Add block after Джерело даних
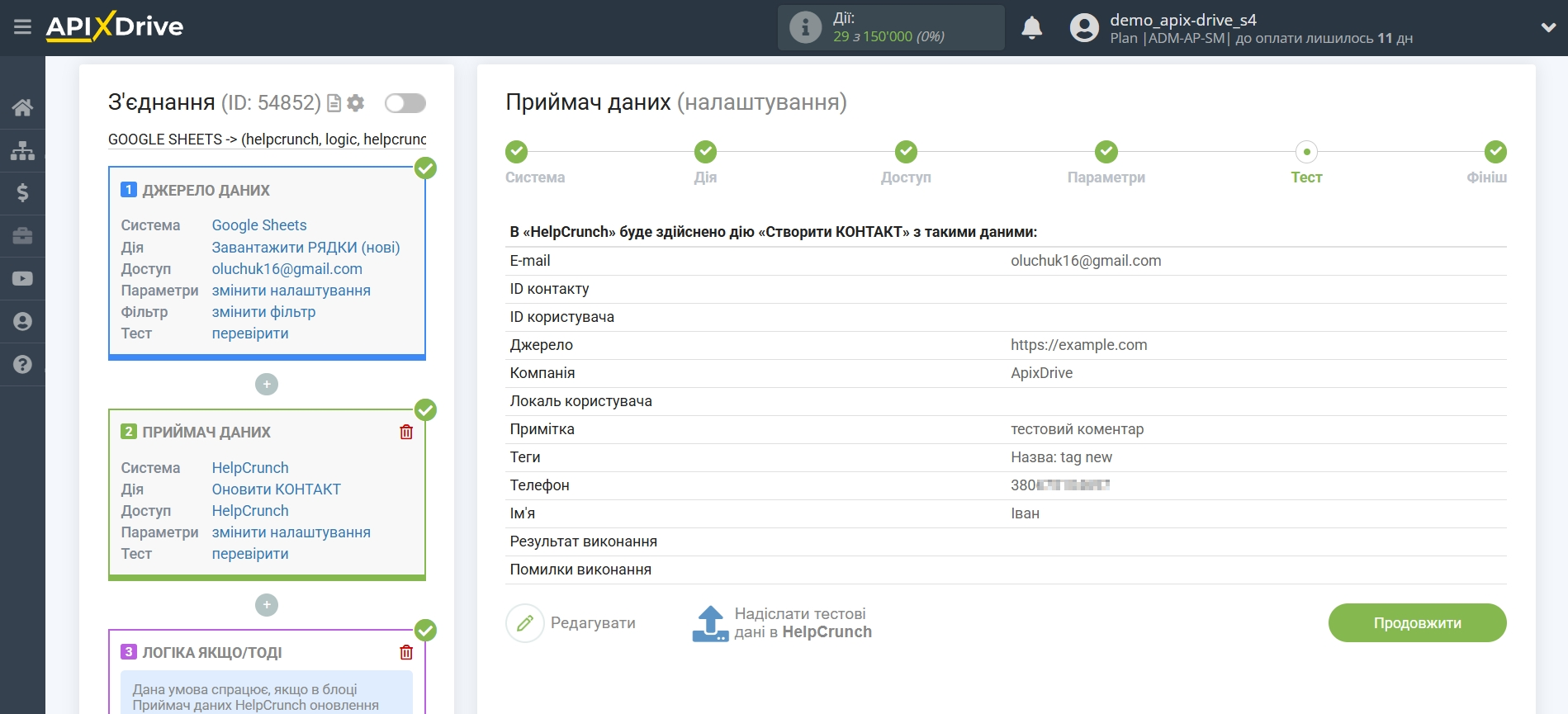Viewport: 1568px width, 714px height. pyautogui.click(x=267, y=384)
